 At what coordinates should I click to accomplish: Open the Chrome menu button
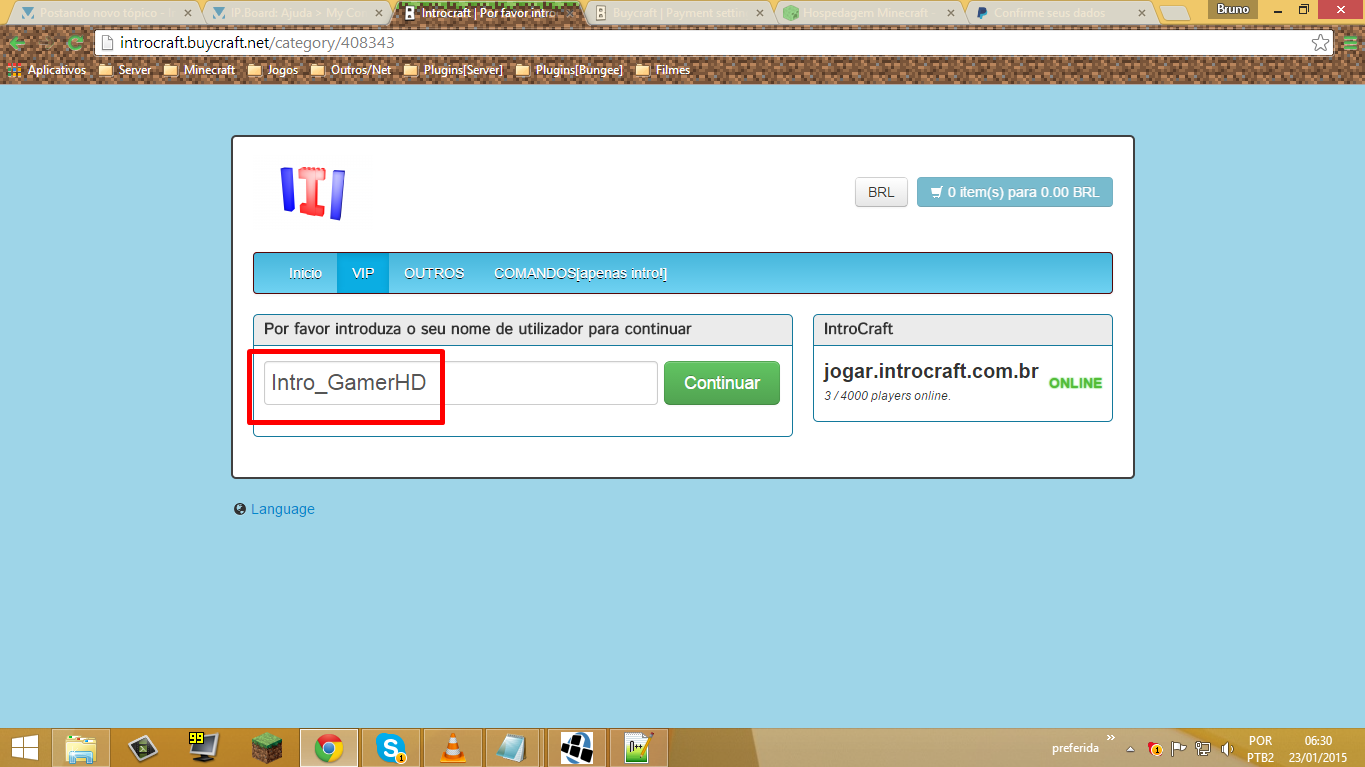(1348, 43)
